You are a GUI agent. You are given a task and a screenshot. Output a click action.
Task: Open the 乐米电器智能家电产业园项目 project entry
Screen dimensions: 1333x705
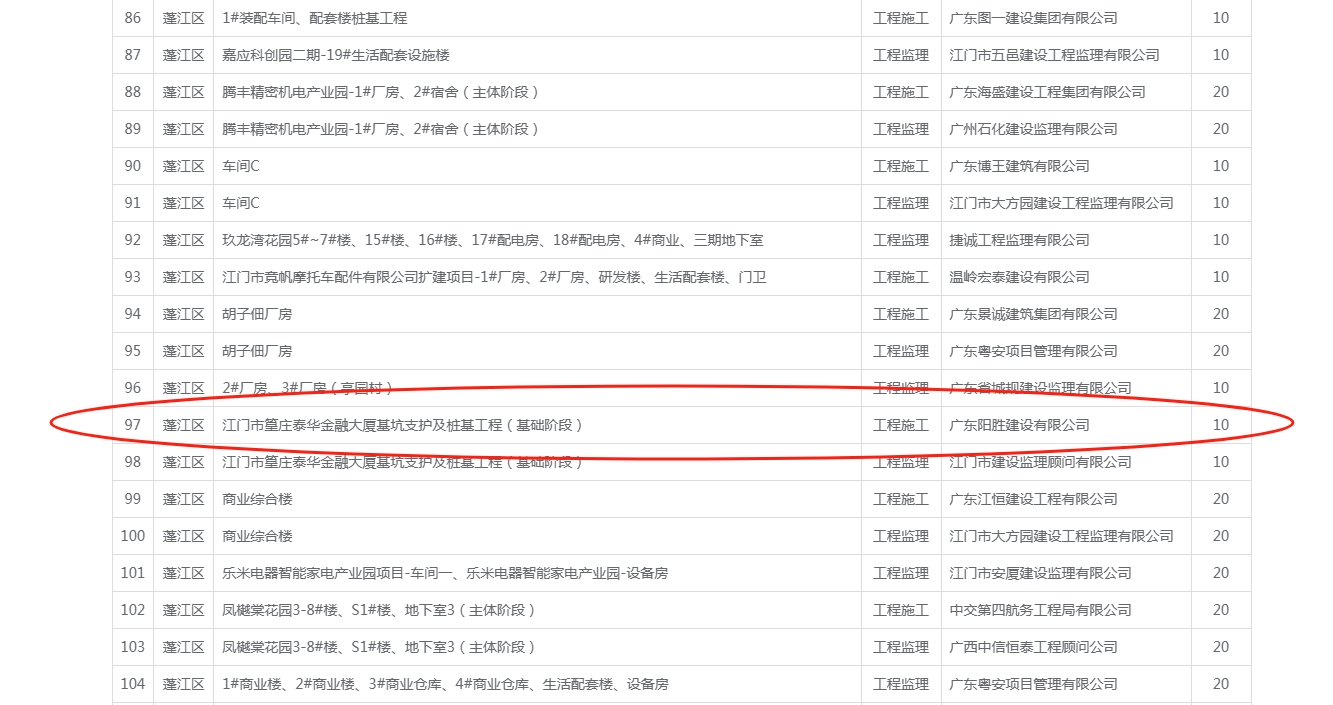click(x=444, y=573)
